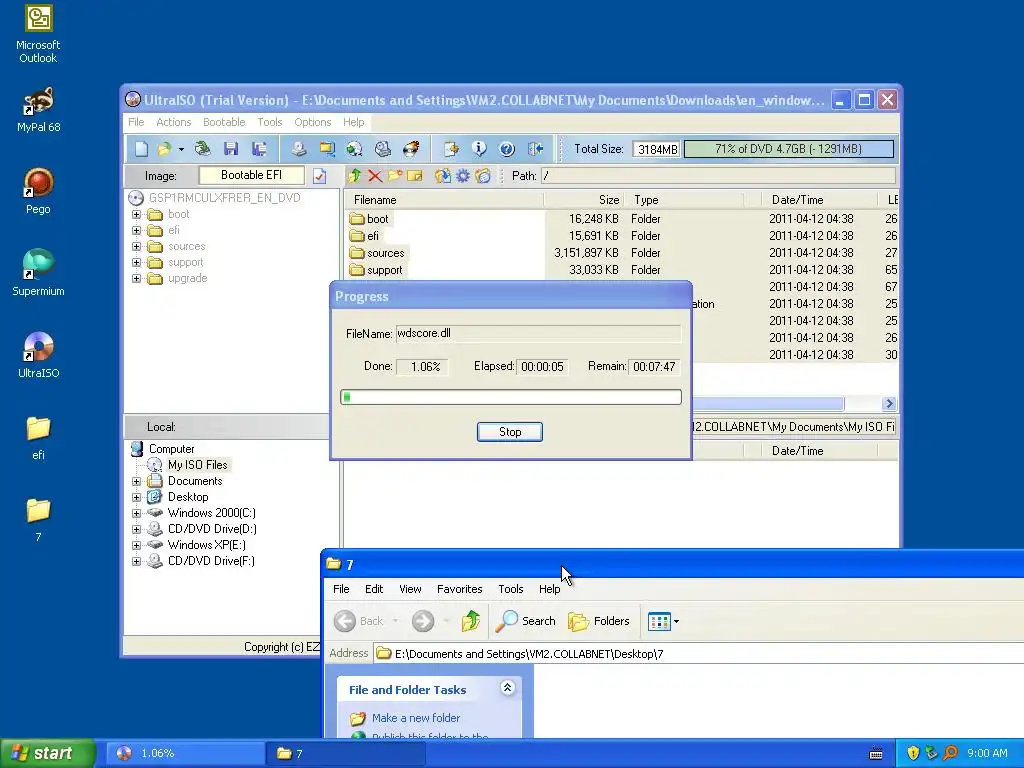Click the Supermium desktop icon
Screen dimensions: 1024x768
pyautogui.click(x=38, y=273)
